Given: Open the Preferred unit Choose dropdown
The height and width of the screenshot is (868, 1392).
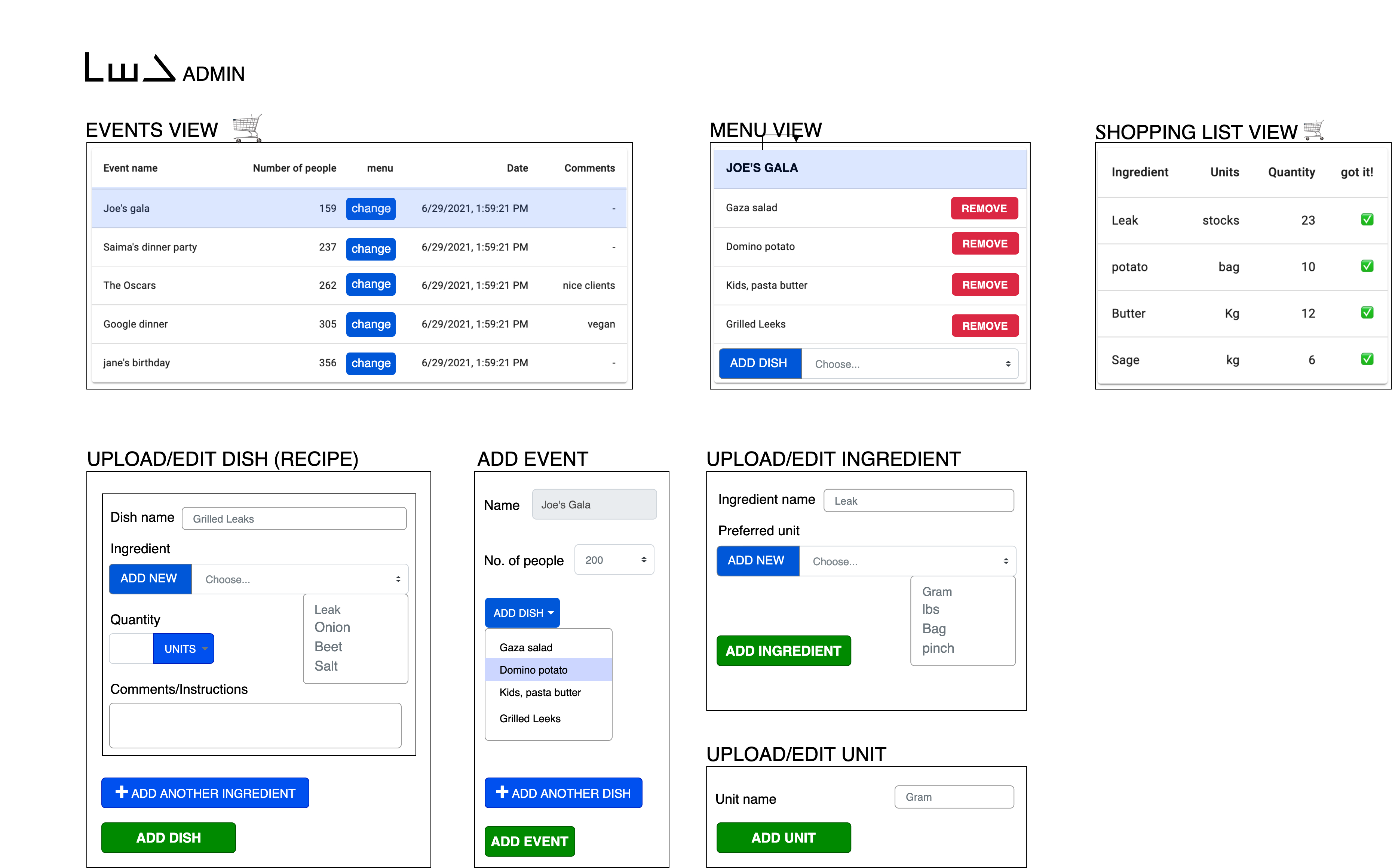Looking at the screenshot, I should click(x=908, y=561).
